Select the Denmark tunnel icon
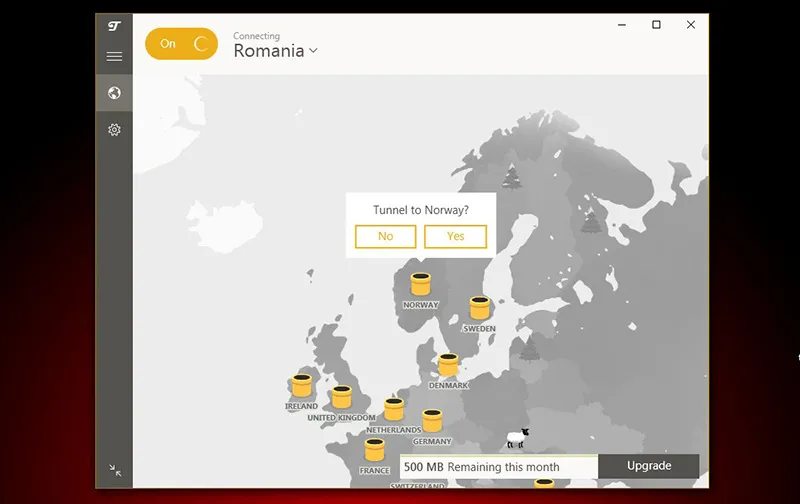 point(448,365)
